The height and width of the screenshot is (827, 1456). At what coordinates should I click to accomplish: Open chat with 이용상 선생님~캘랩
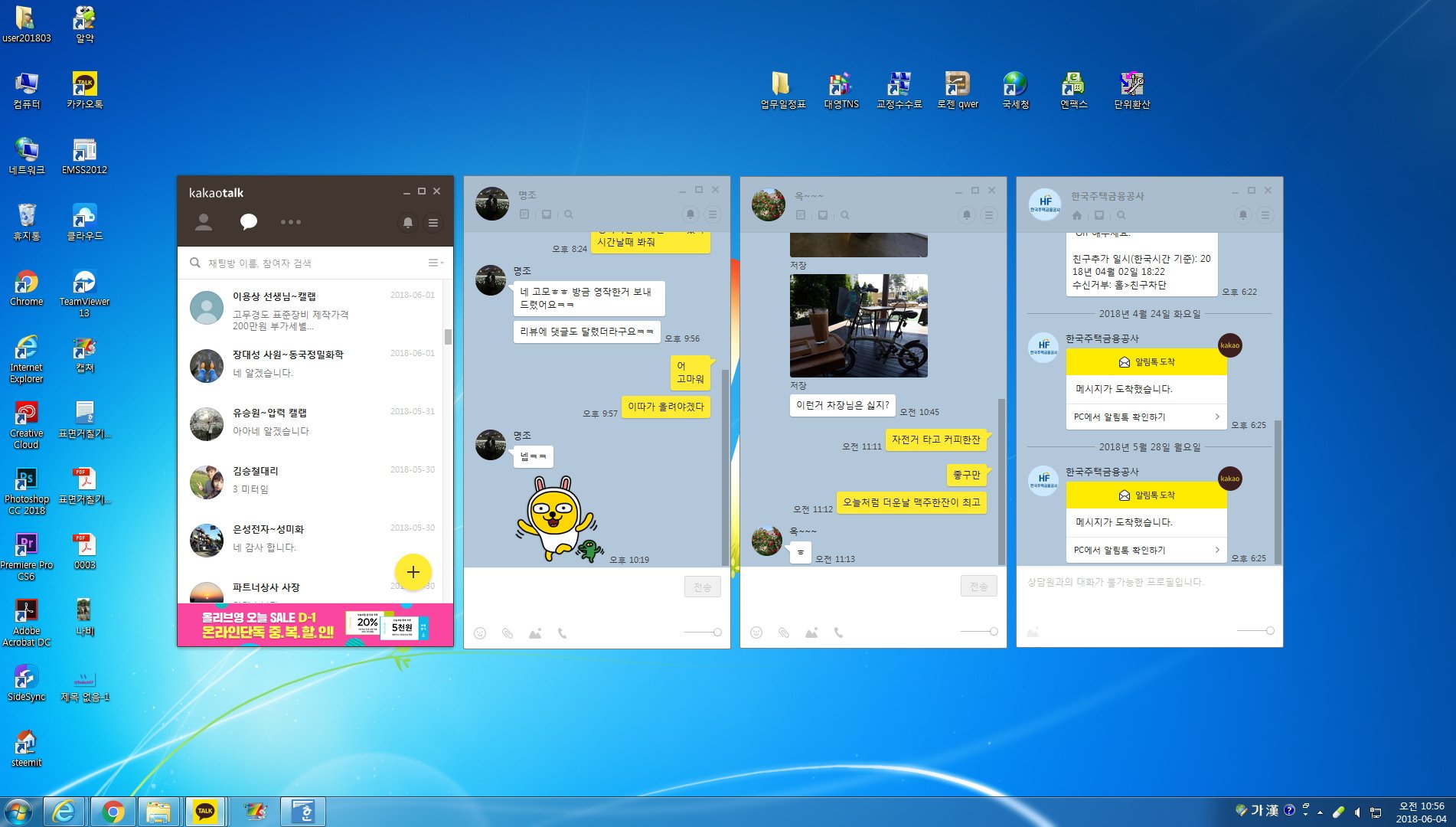coord(312,310)
